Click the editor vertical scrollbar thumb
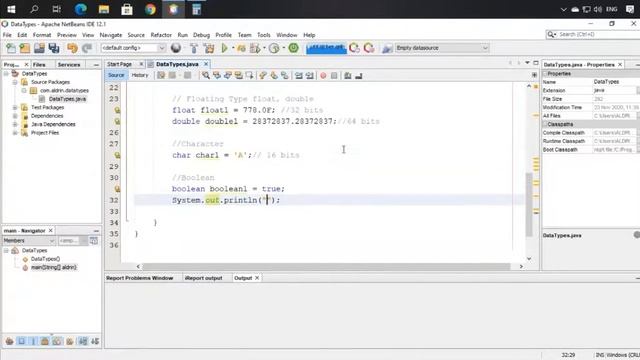 click(x=529, y=204)
